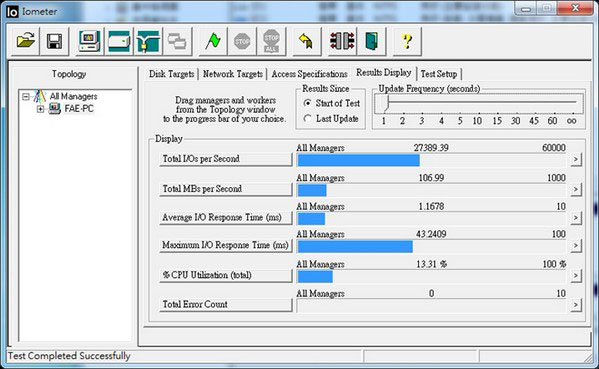Open arrow button beside Total I/Os bar
The height and width of the screenshot is (369, 599).
[576, 159]
